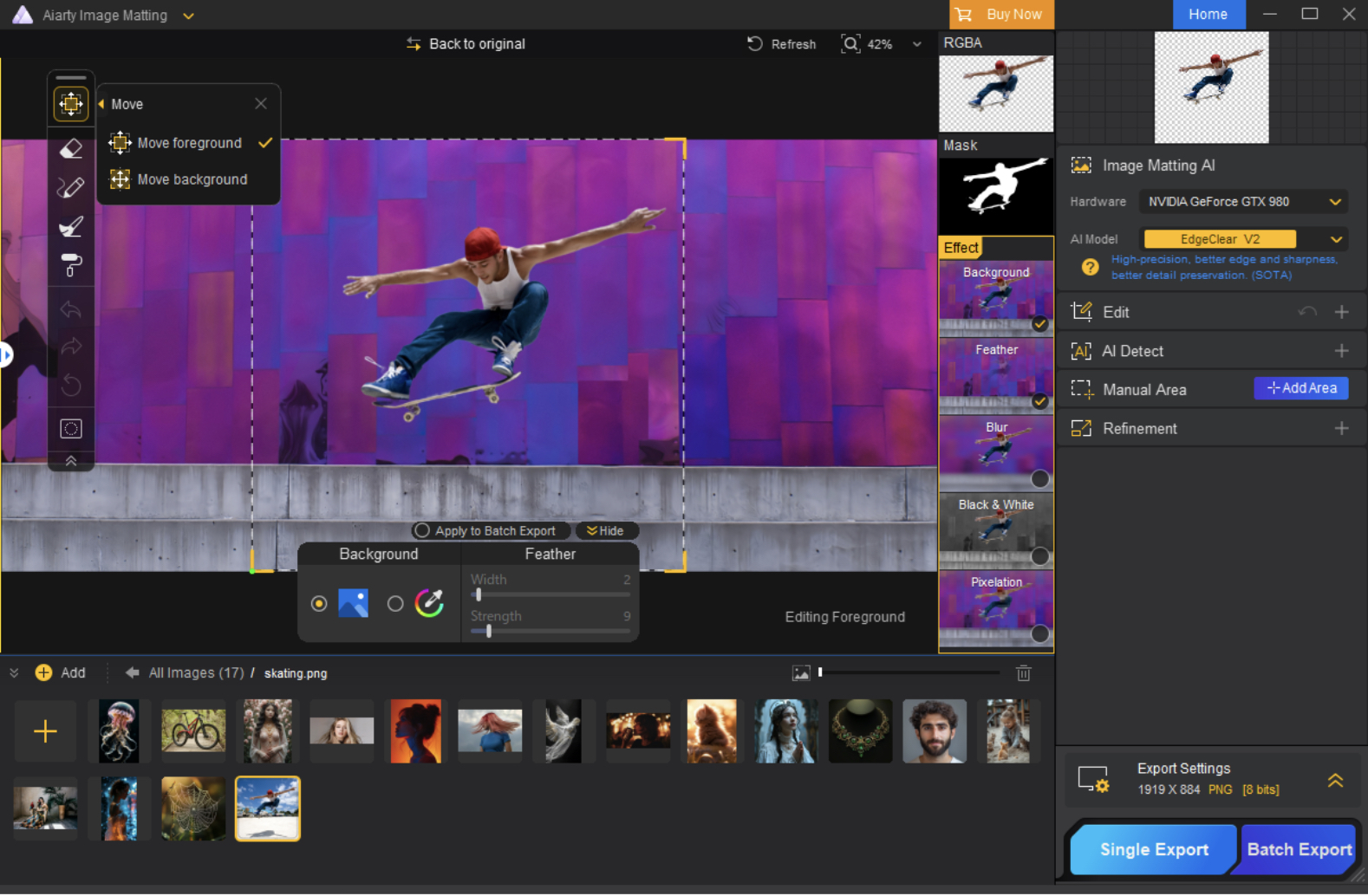Click the Export Settings gear icon
1368x896 pixels.
[x=1092, y=779]
